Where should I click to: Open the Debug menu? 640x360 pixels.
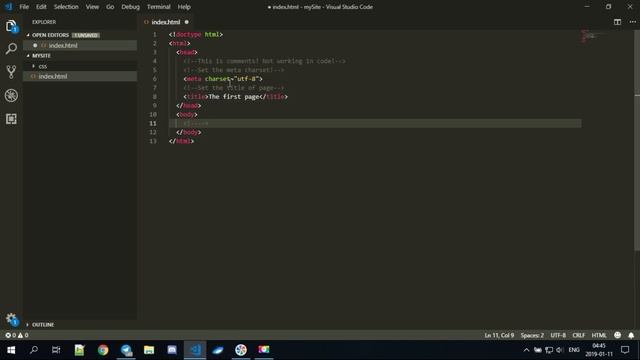pos(131,7)
